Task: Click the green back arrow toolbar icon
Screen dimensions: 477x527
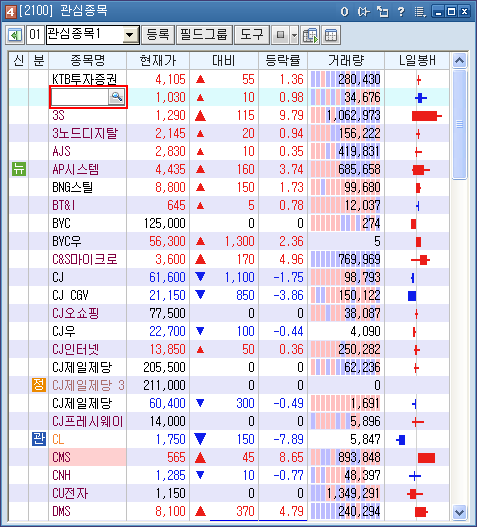Action: pos(15,35)
